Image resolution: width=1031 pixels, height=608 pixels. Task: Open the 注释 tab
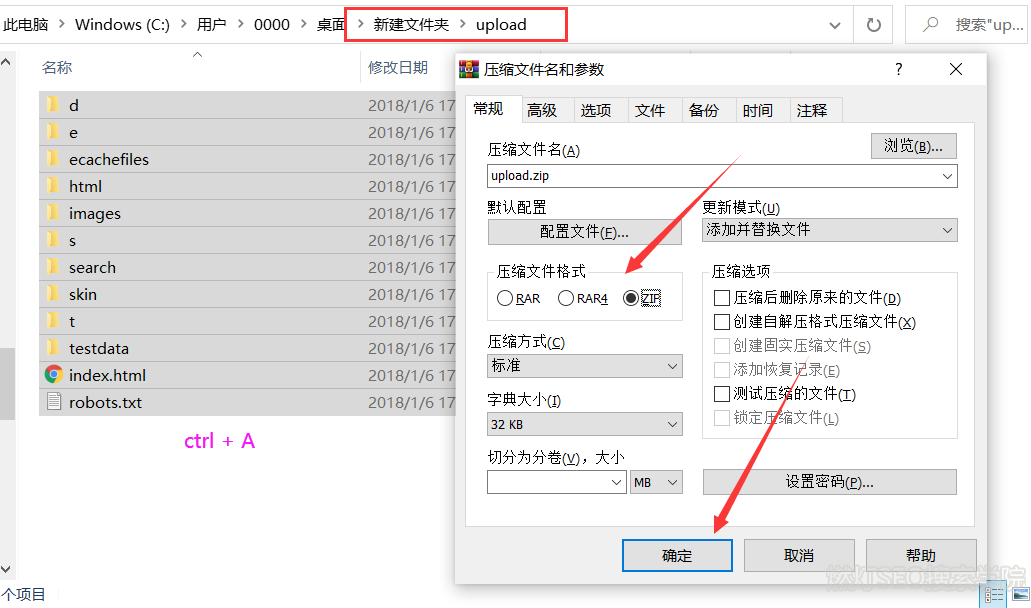[x=812, y=110]
